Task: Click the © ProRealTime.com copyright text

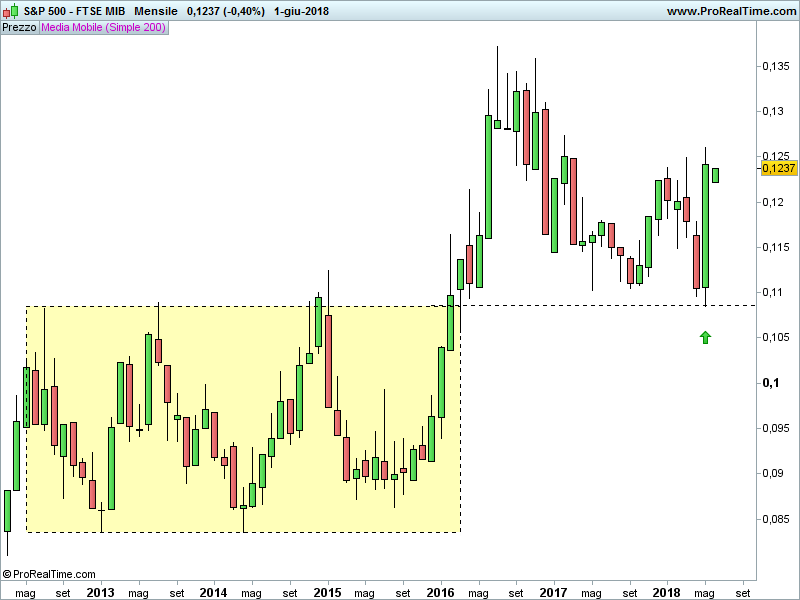Action: [x=49, y=574]
